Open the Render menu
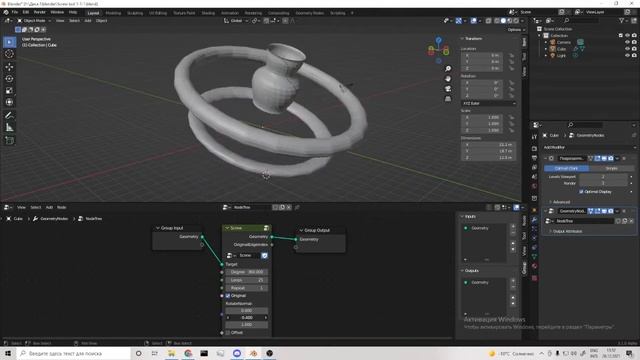The image size is (640, 360). pyautogui.click(x=40, y=12)
